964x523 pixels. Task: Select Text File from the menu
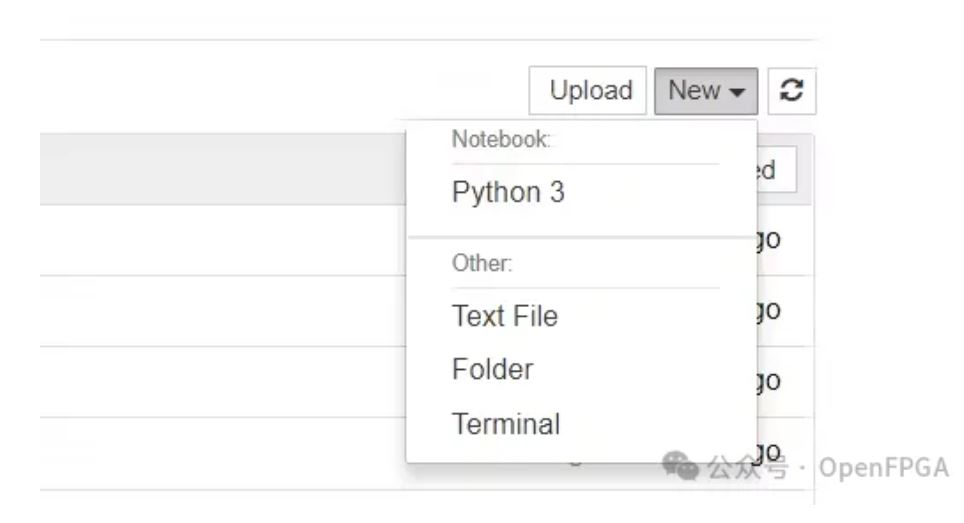point(505,316)
